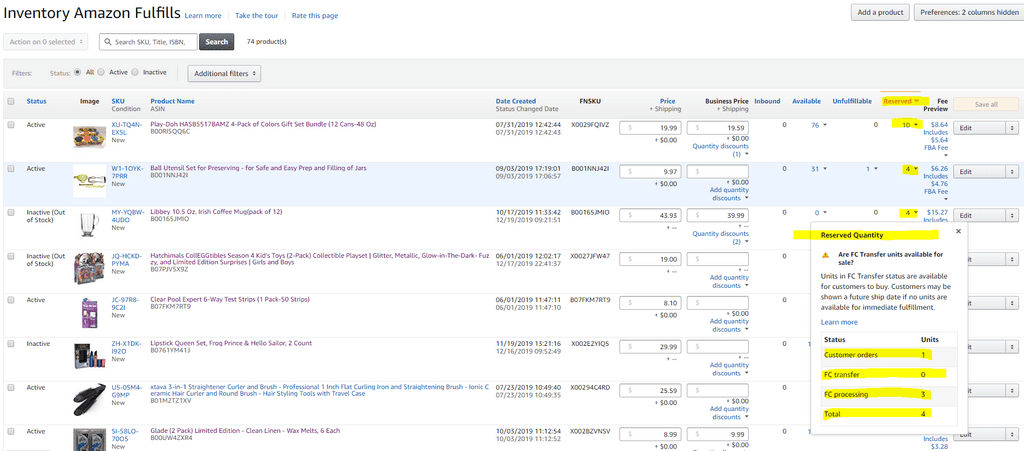Open Clear Pool Expert Test Strips product link
1024x451 pixels.
pyautogui.click(x=230, y=300)
